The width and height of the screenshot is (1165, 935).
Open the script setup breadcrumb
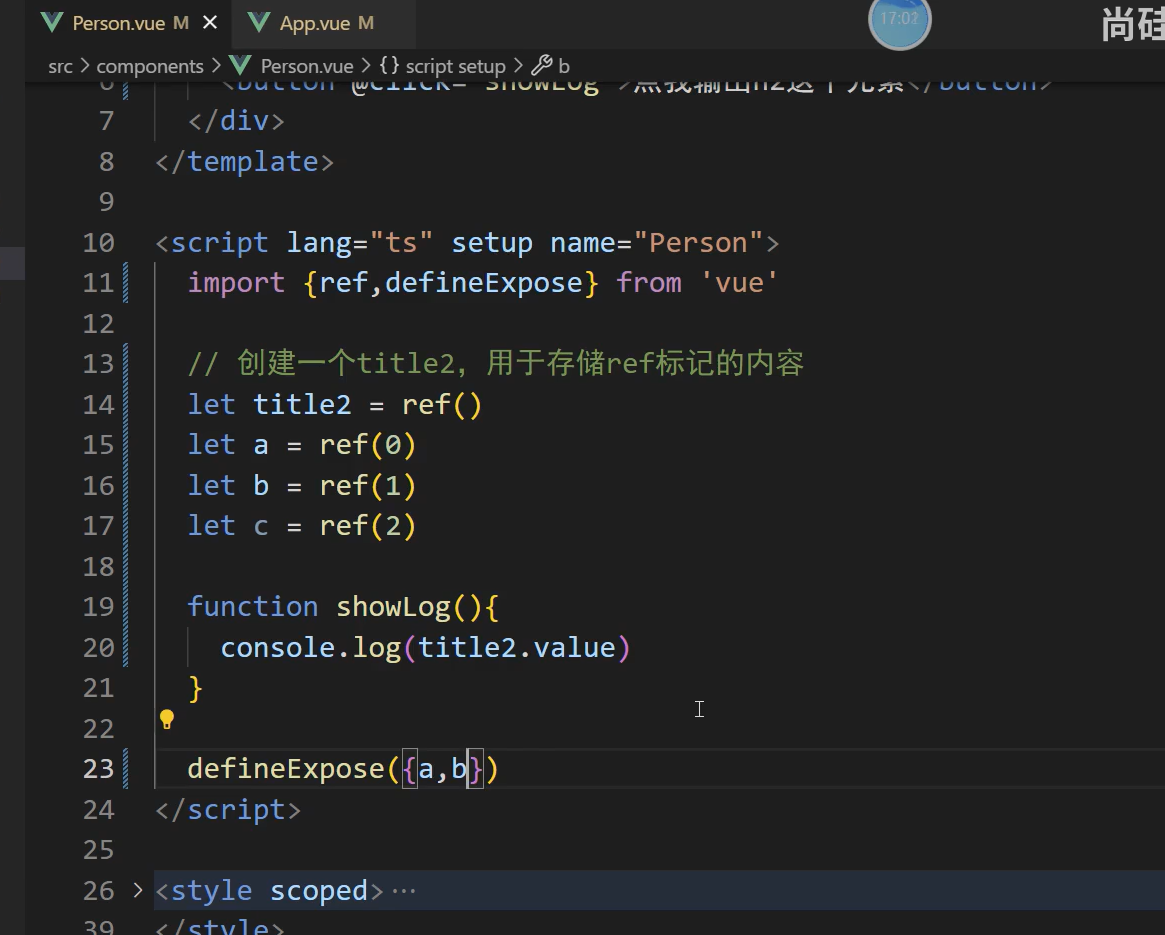click(455, 66)
